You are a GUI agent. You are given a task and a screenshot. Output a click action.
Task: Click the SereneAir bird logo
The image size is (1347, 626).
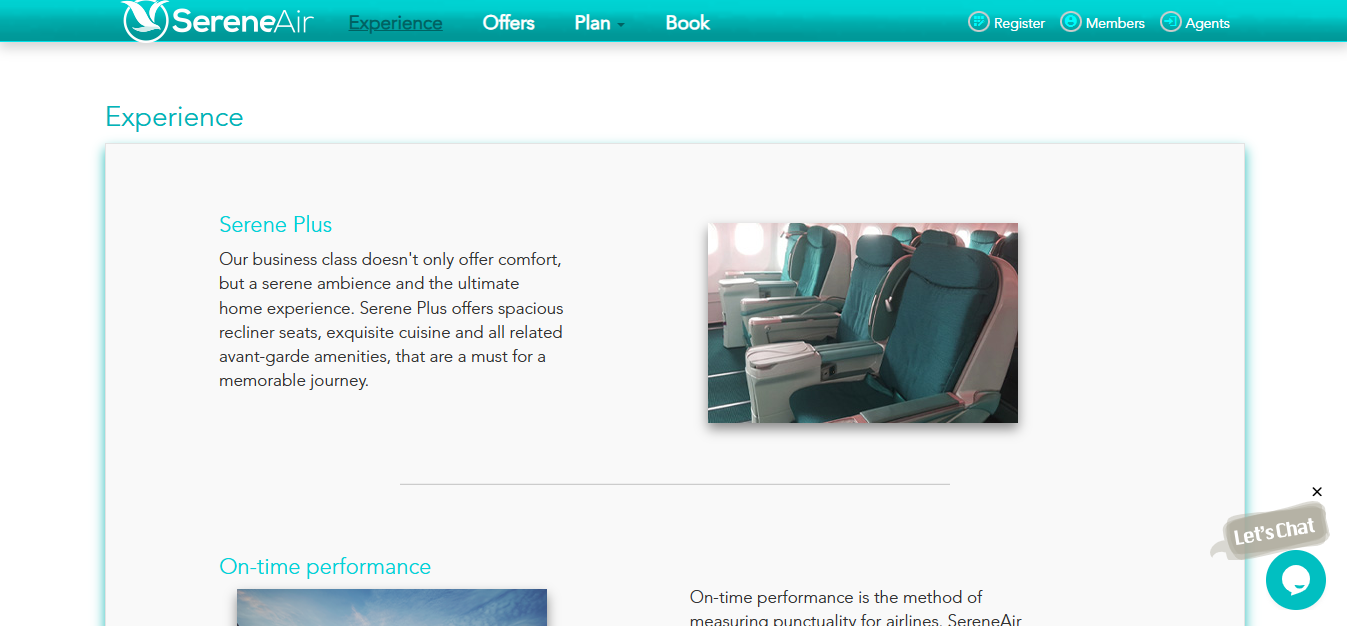pos(144,21)
